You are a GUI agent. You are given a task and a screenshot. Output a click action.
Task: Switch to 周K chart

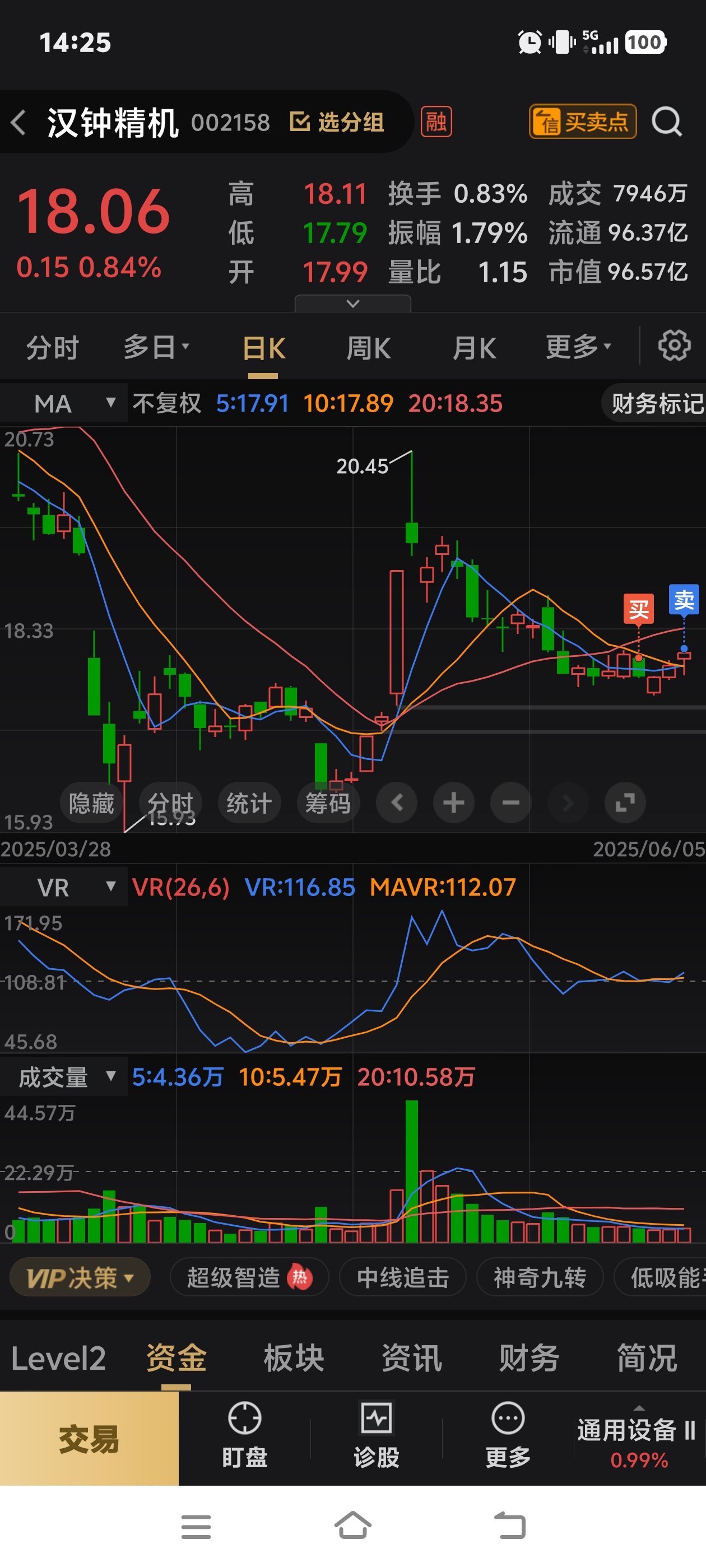369,349
